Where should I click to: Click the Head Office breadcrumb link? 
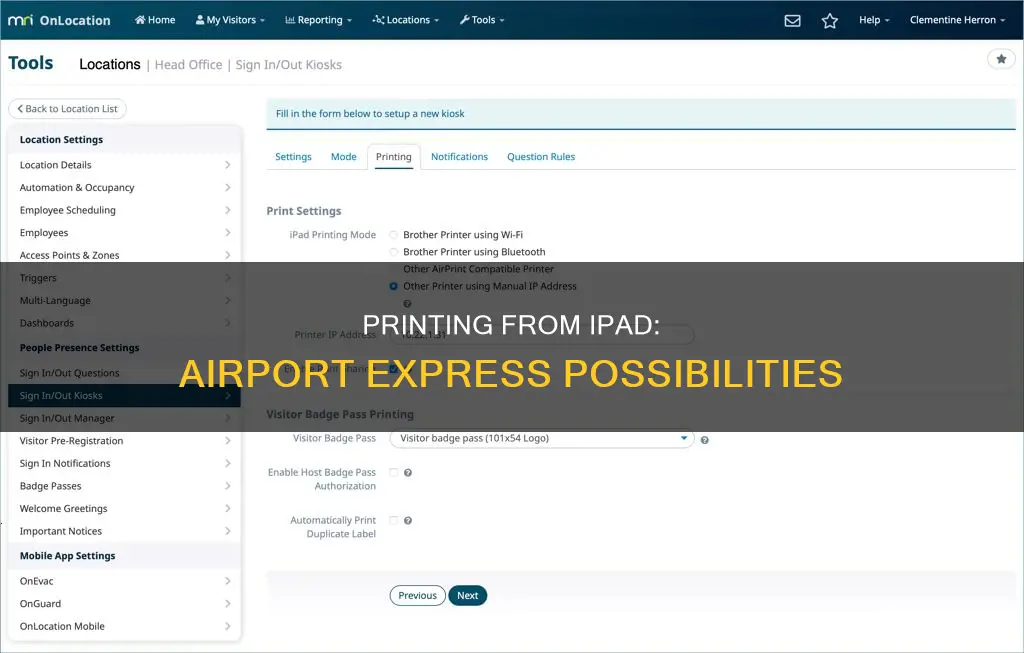[188, 65]
